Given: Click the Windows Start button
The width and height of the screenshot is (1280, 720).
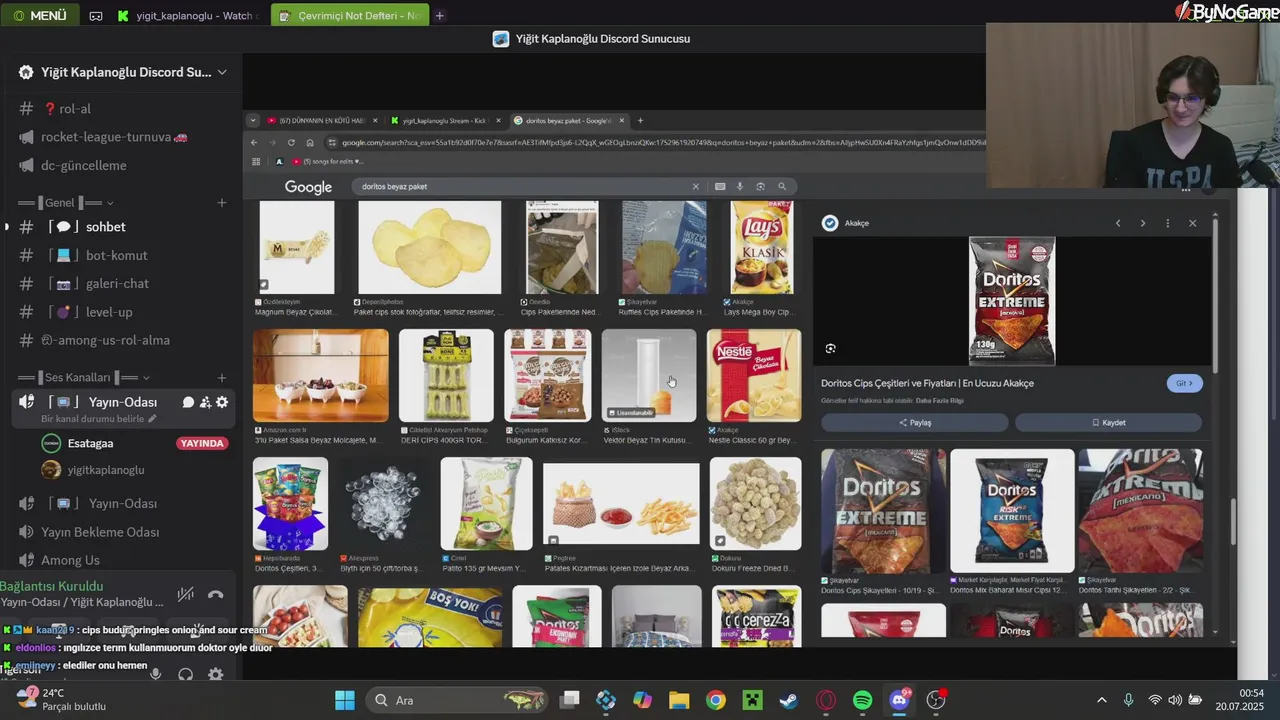Looking at the screenshot, I should [x=345, y=700].
